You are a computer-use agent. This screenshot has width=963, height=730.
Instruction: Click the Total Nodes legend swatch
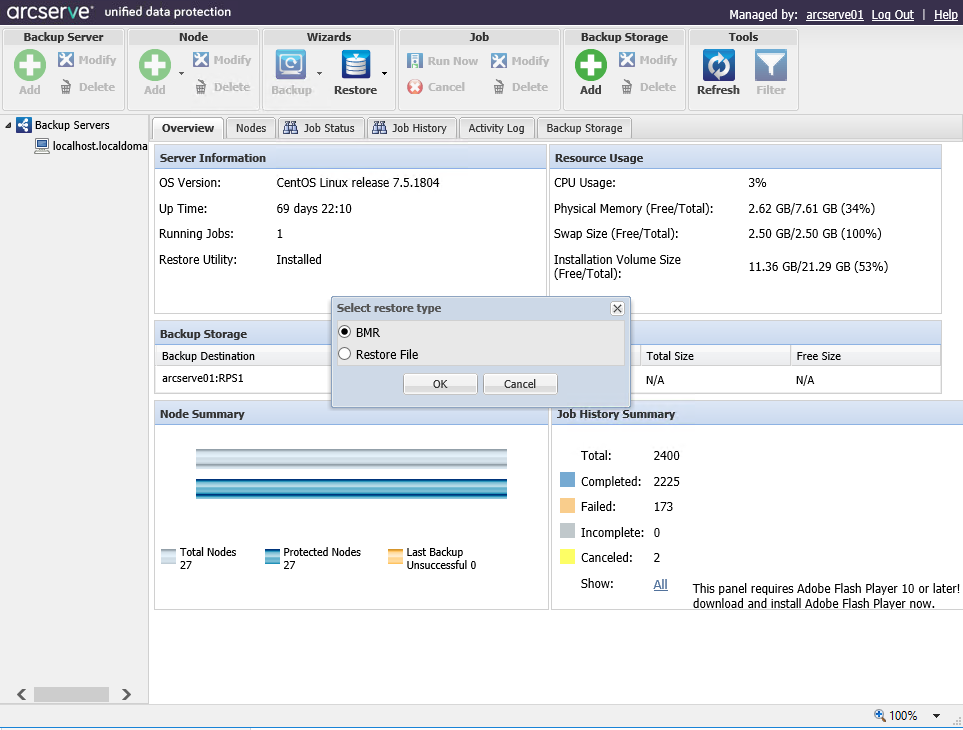click(x=168, y=556)
